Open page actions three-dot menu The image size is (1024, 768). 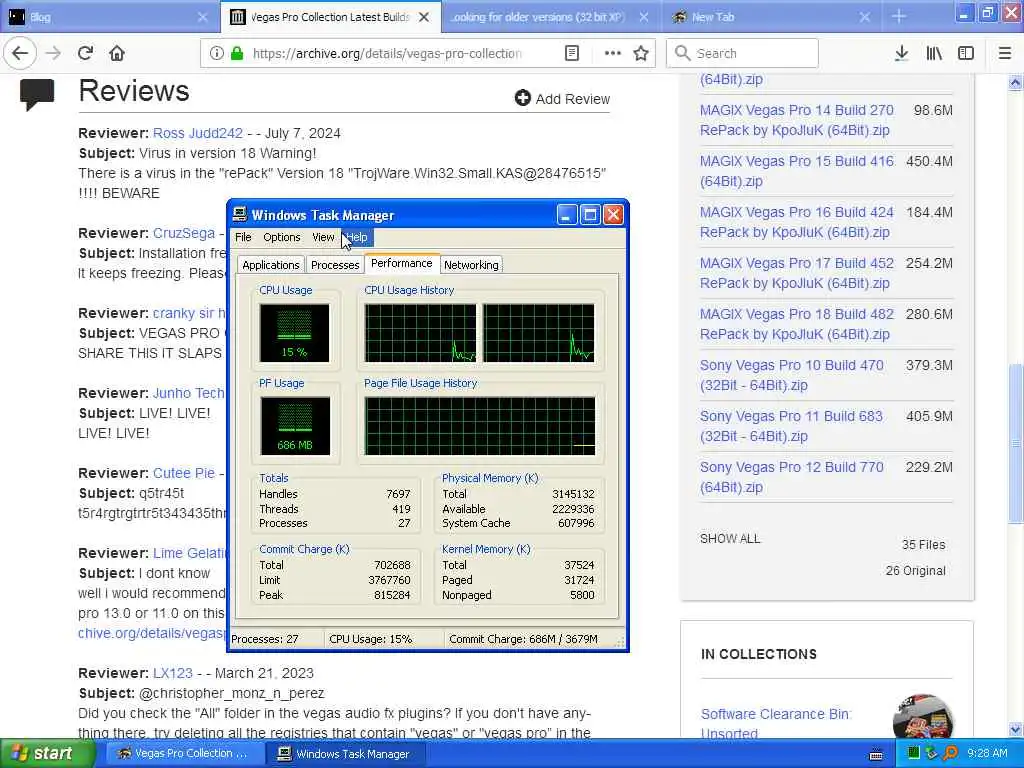pyautogui.click(x=613, y=53)
